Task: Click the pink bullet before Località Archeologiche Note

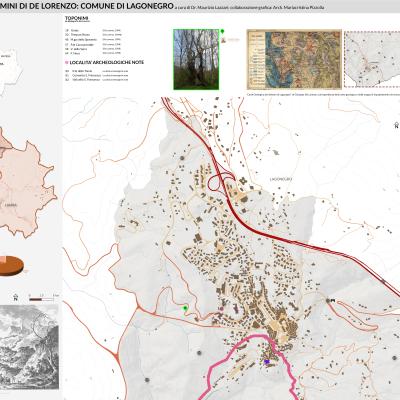Action: [67, 62]
